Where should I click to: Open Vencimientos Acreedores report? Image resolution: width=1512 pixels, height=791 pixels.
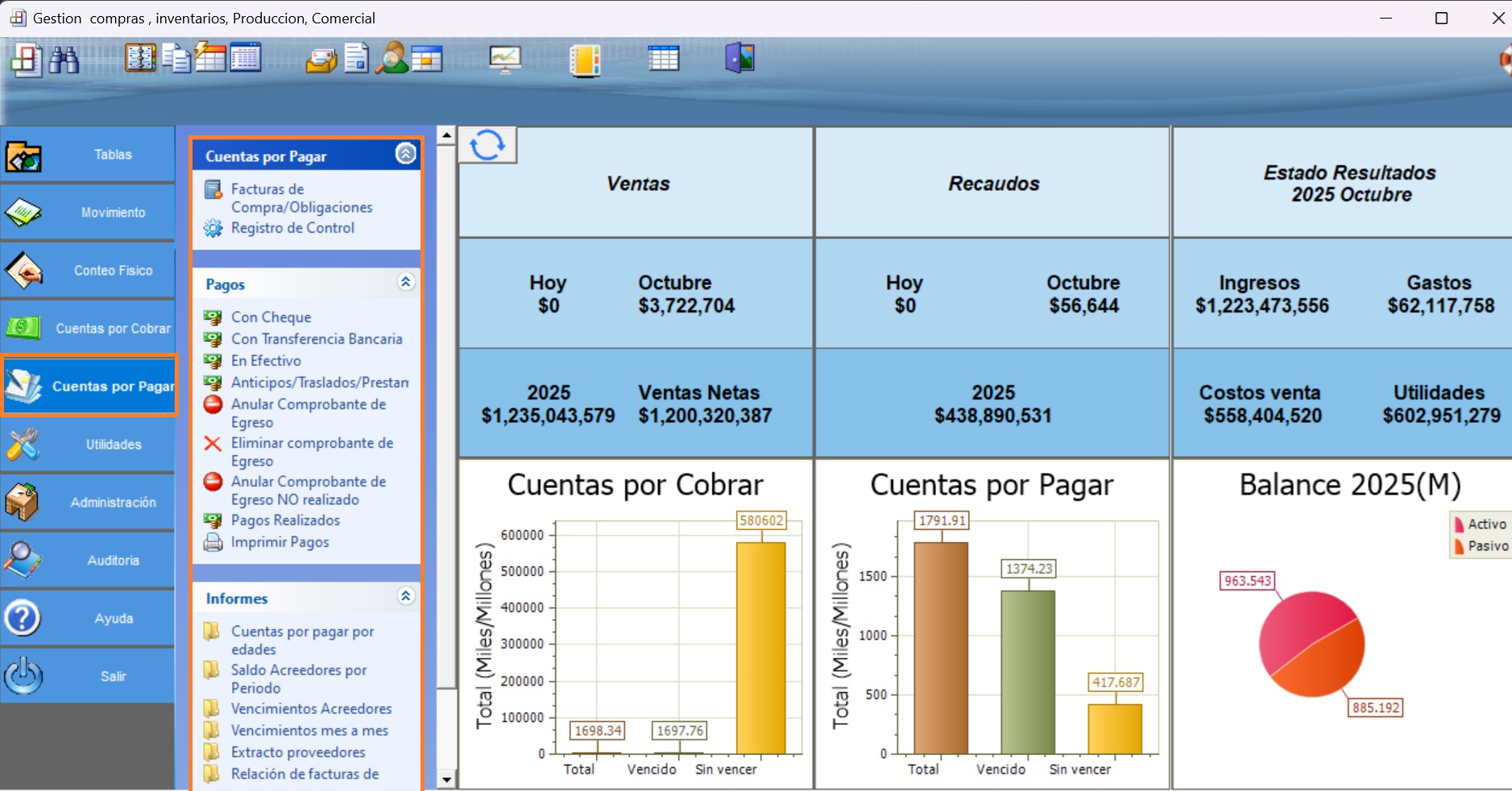[311, 709]
